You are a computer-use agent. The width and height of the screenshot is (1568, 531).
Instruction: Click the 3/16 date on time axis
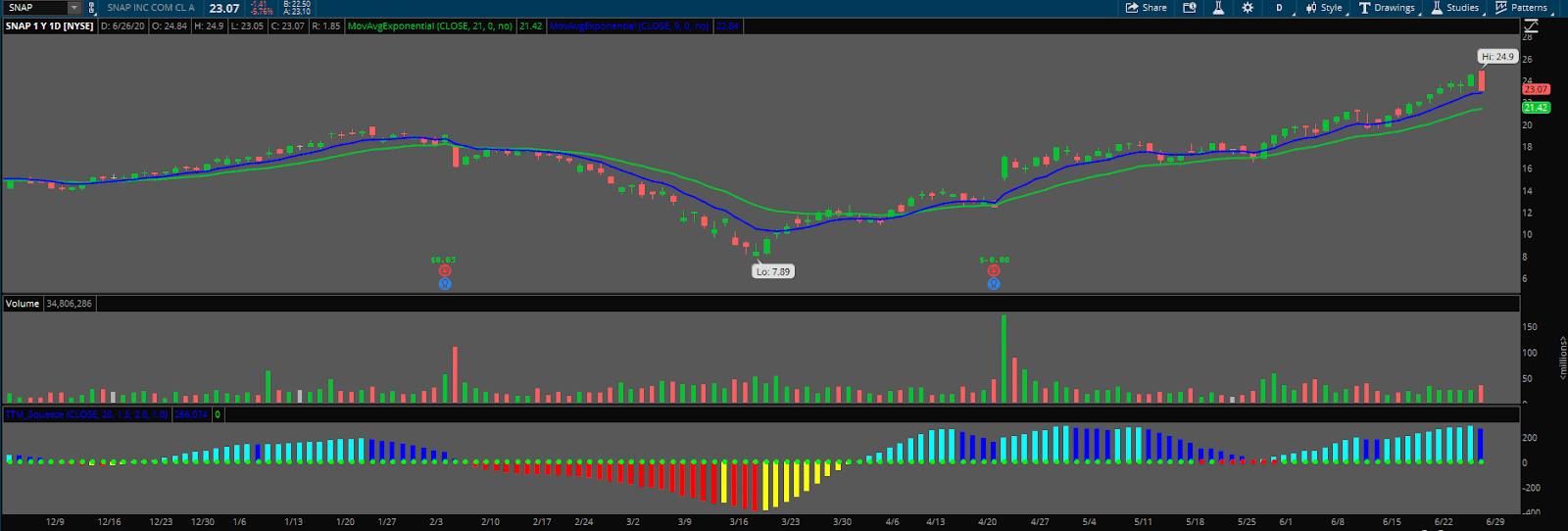738,522
